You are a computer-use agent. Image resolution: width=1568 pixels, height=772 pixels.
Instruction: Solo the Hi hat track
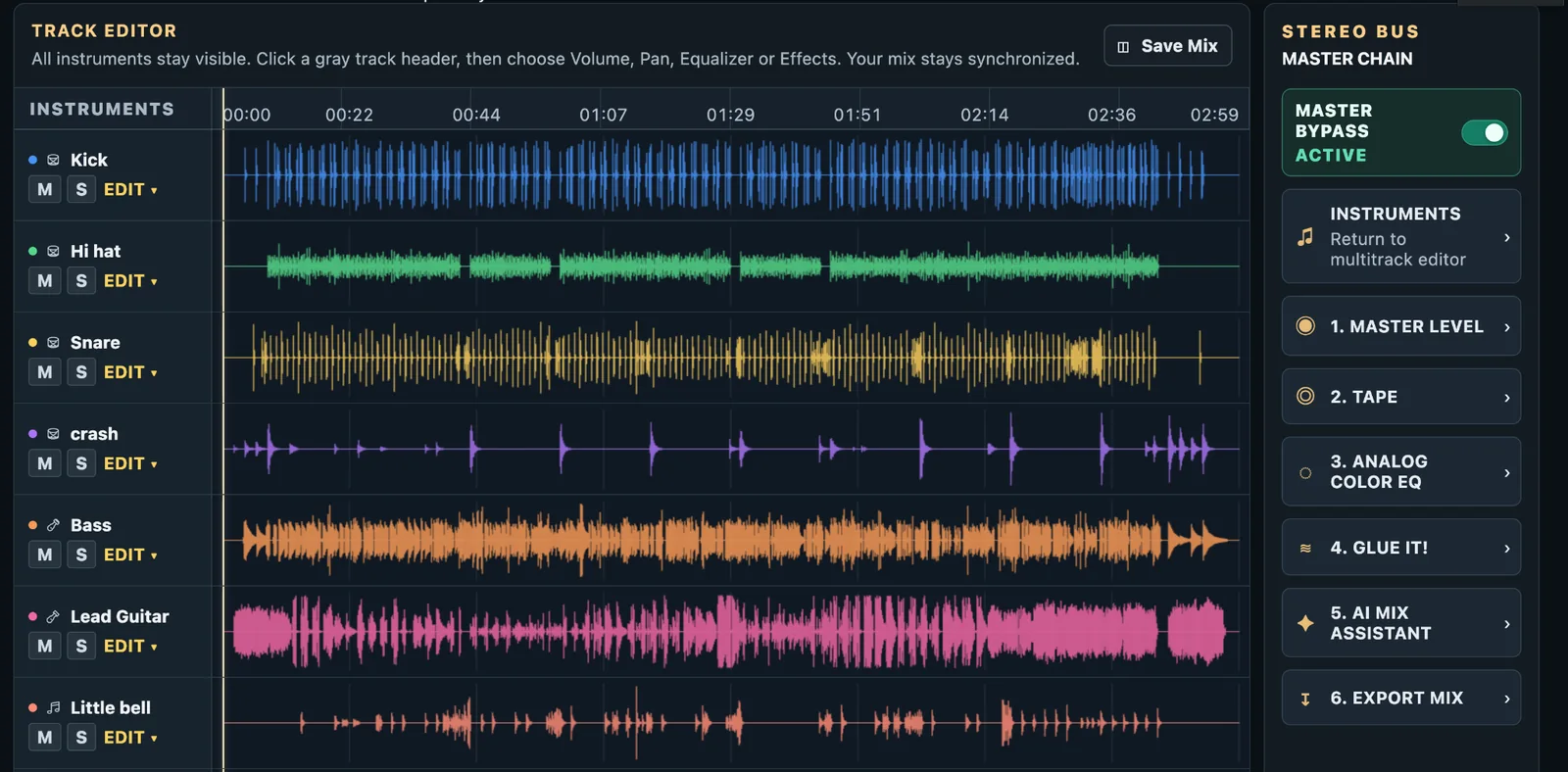coord(81,280)
